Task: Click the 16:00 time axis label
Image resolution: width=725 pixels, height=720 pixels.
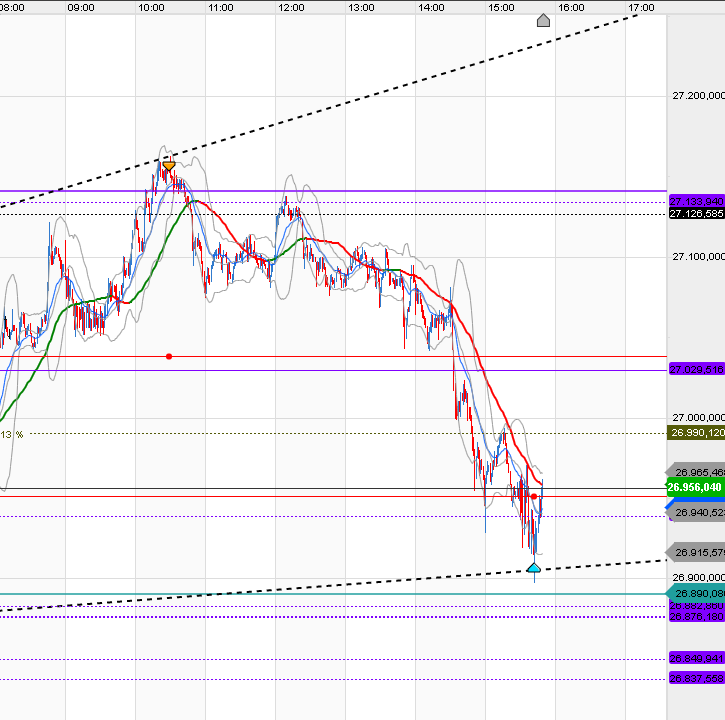Action: click(x=571, y=7)
